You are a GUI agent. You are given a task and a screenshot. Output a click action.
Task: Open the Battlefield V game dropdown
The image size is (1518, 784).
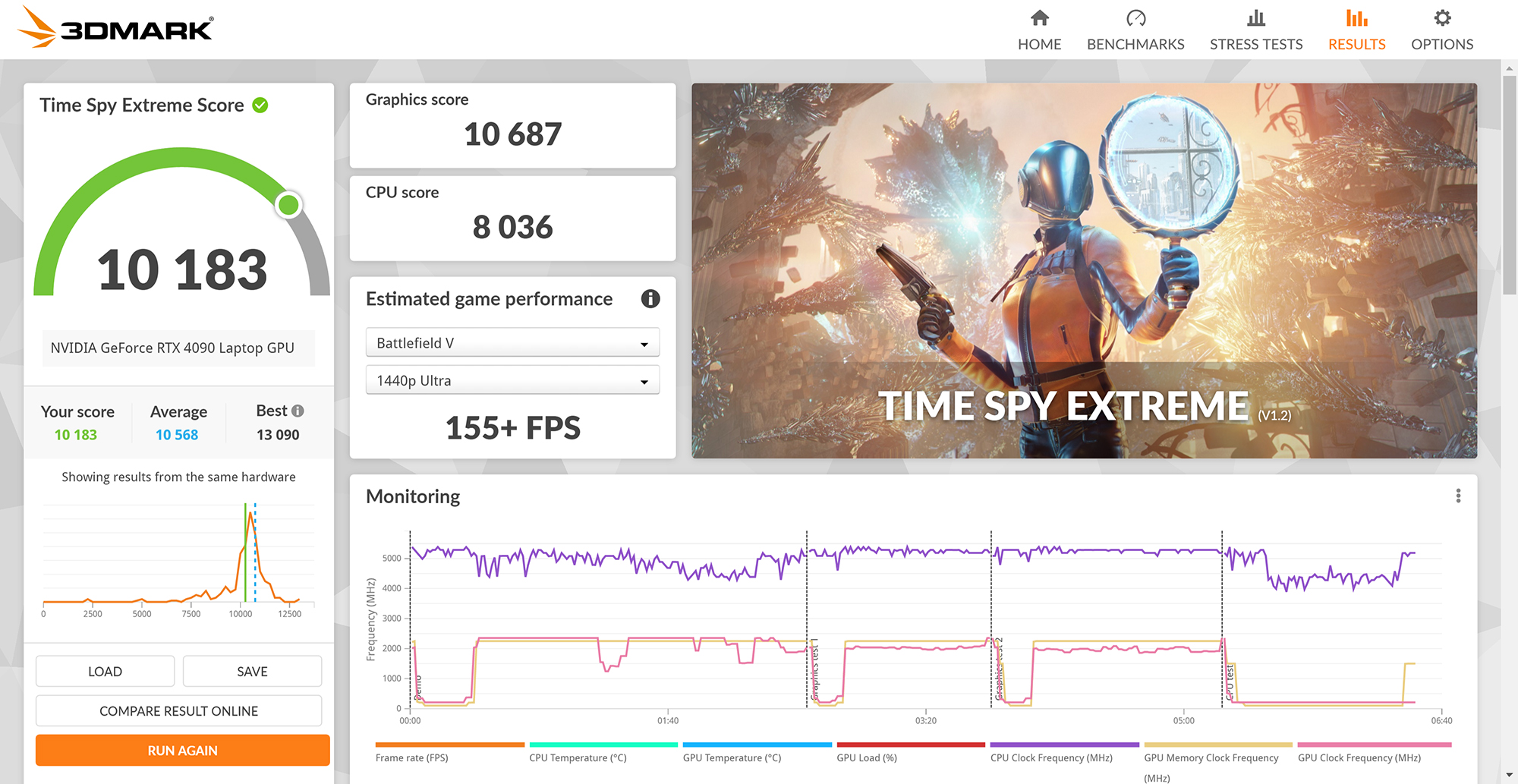click(512, 343)
